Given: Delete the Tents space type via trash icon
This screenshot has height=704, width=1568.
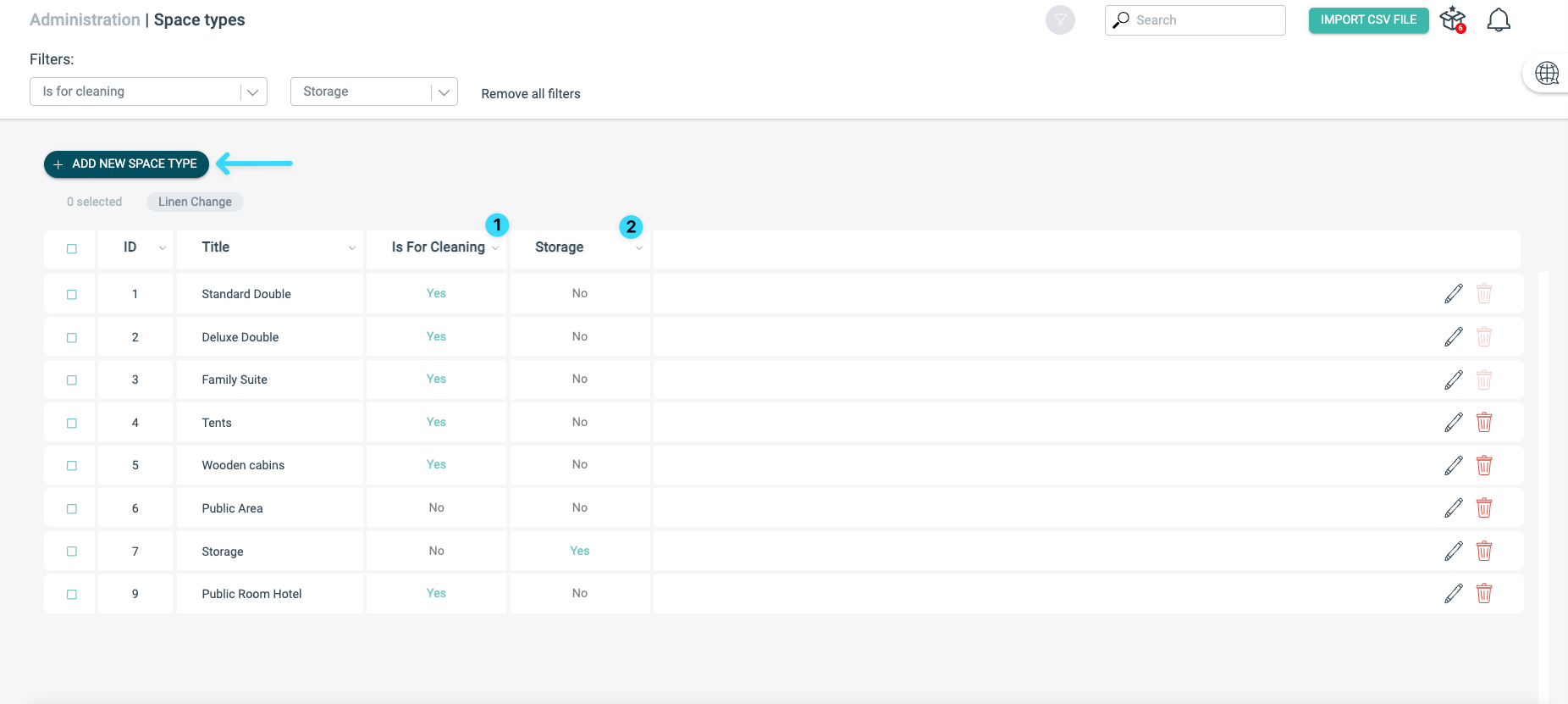Looking at the screenshot, I should [x=1484, y=422].
